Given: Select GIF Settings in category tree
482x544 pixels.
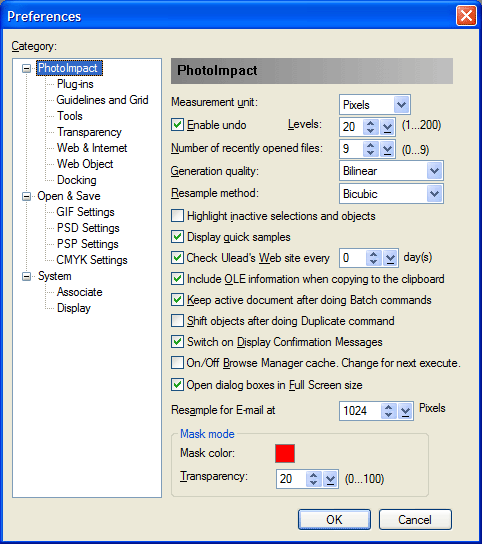Looking at the screenshot, I should tap(85, 212).
